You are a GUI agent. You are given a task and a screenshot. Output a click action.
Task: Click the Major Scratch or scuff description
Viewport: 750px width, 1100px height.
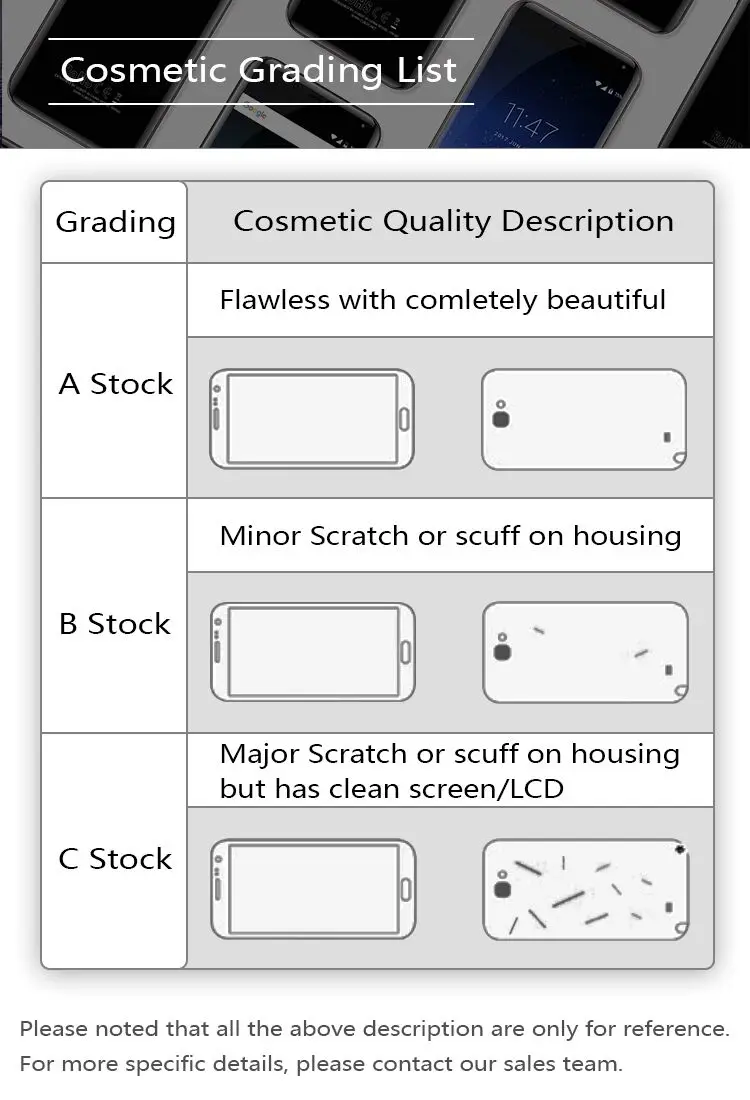pyautogui.click(x=450, y=771)
